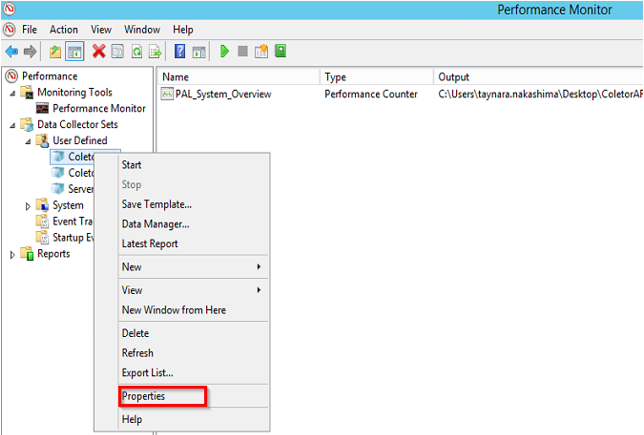This screenshot has width=644, height=435.
Task: Click the Export List toolbar icon
Action: [x=155, y=52]
